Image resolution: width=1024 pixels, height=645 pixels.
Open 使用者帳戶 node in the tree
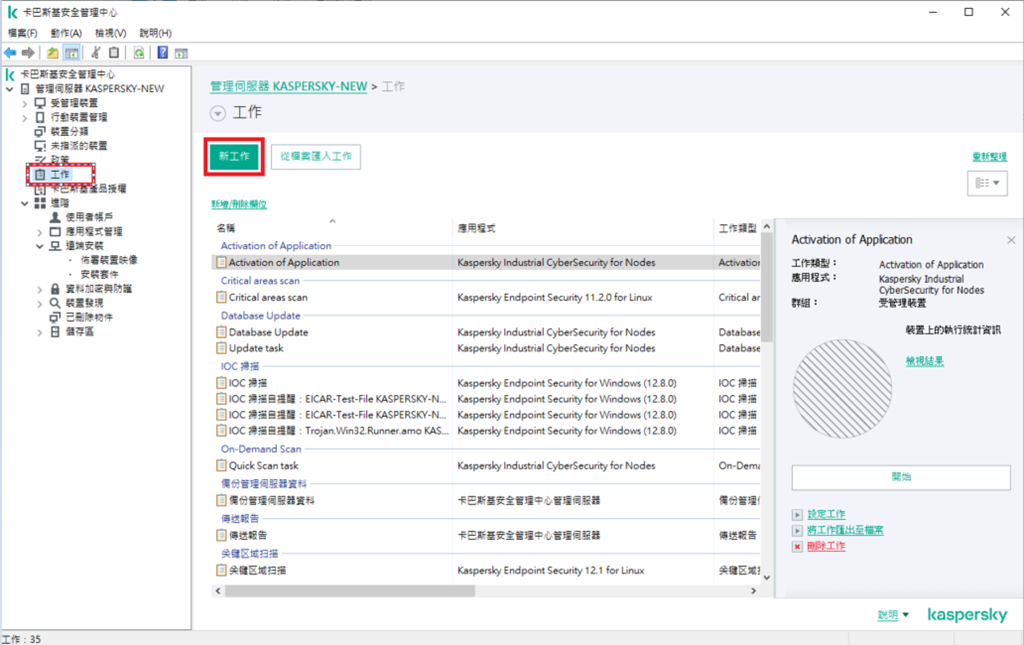(x=88, y=216)
